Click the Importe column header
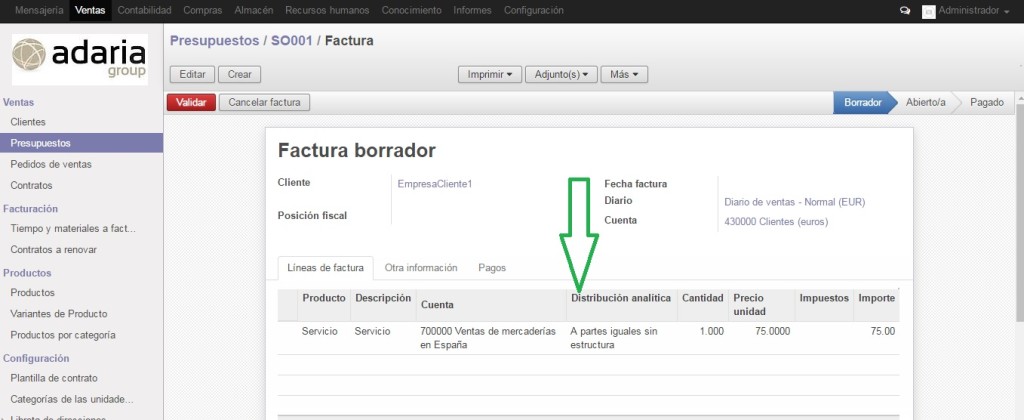1024x420 pixels. tap(876, 305)
